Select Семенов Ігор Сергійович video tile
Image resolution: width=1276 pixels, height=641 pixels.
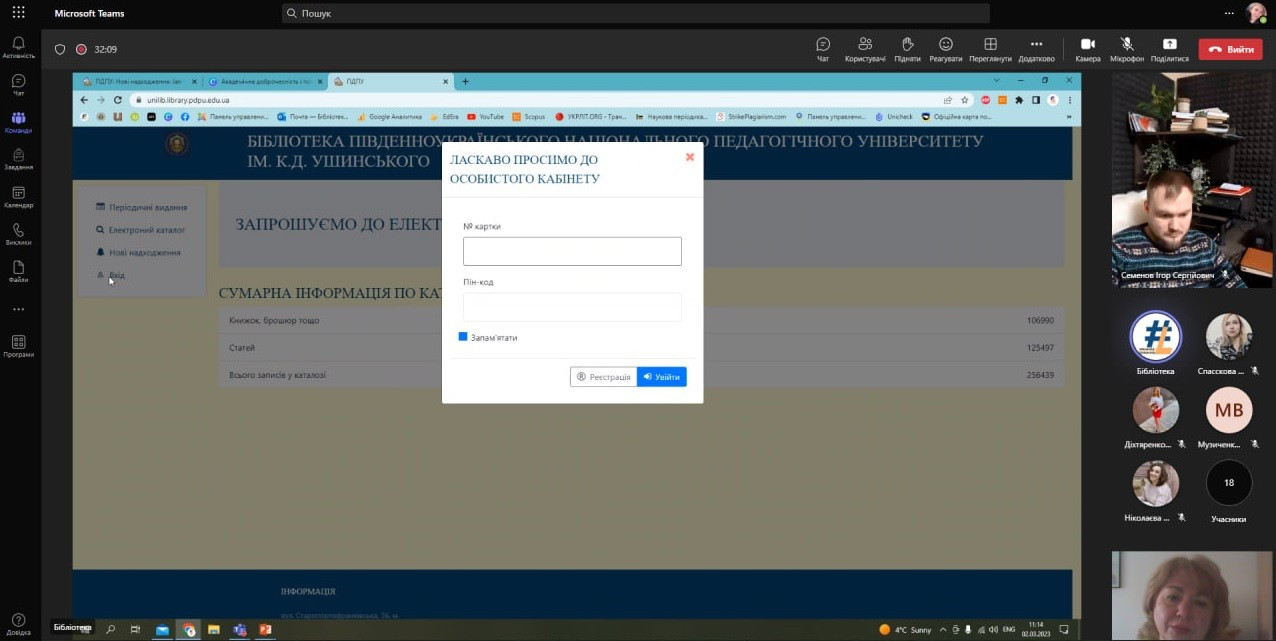[1192, 180]
